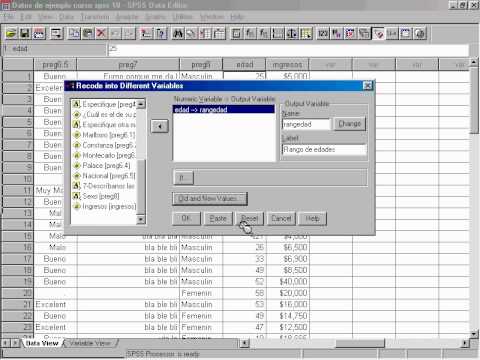Click OK in the Recode dialog

pyautogui.click(x=186, y=219)
